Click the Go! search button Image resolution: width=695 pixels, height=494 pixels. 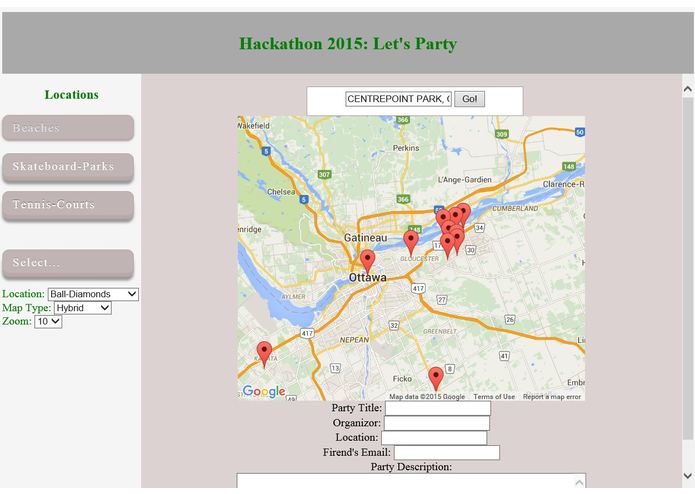coord(469,99)
